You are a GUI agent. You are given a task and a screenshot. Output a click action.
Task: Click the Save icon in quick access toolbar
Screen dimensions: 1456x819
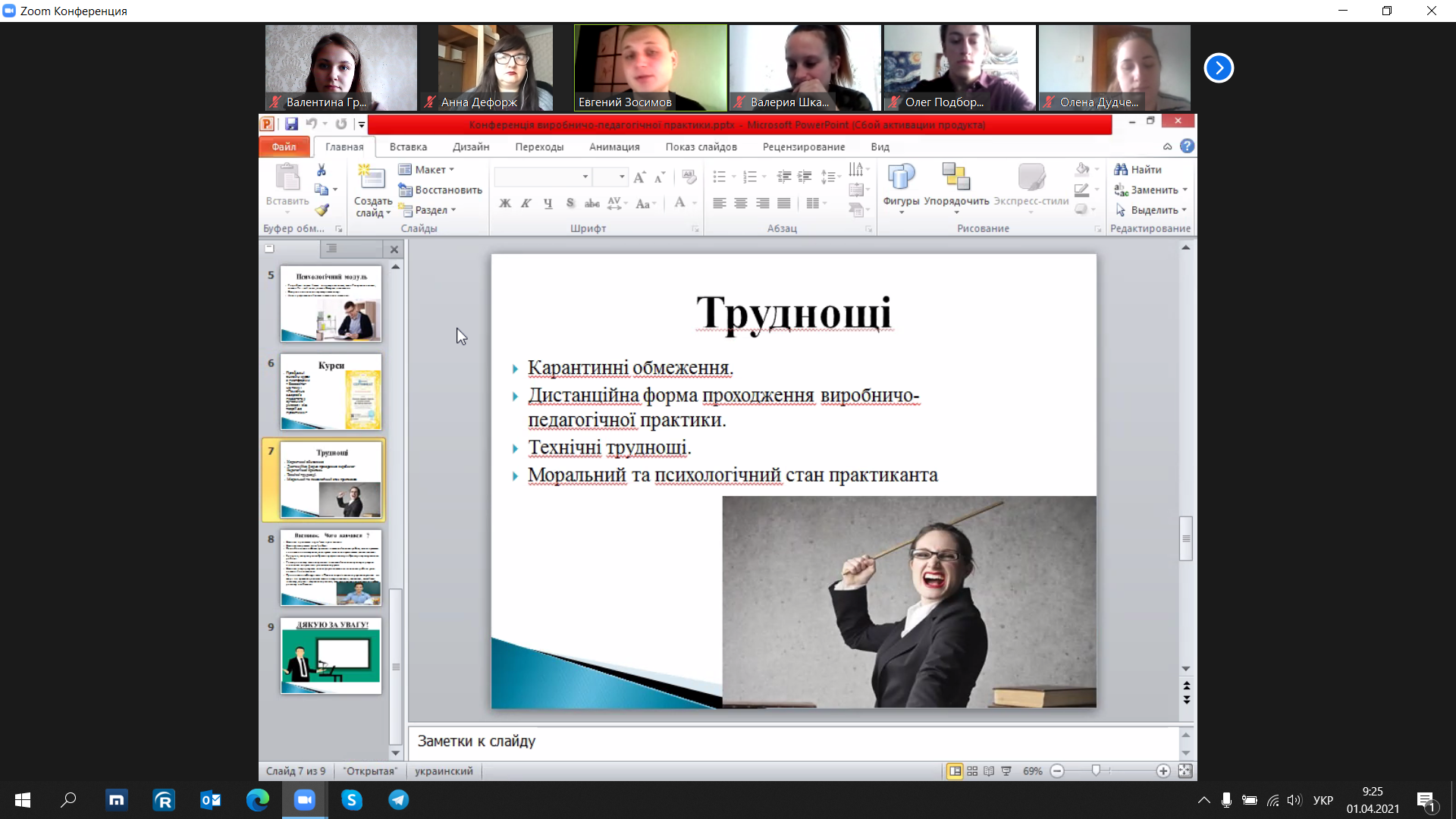tap(291, 124)
